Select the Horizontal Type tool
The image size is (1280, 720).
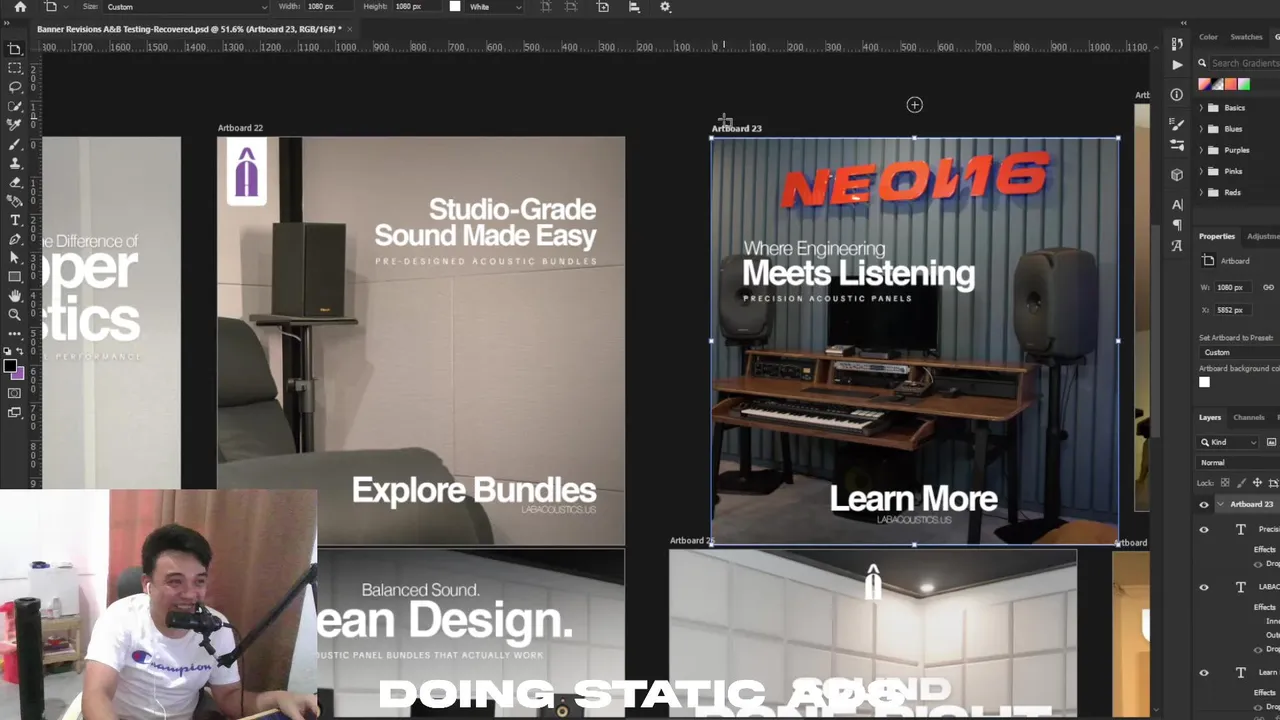click(x=15, y=220)
